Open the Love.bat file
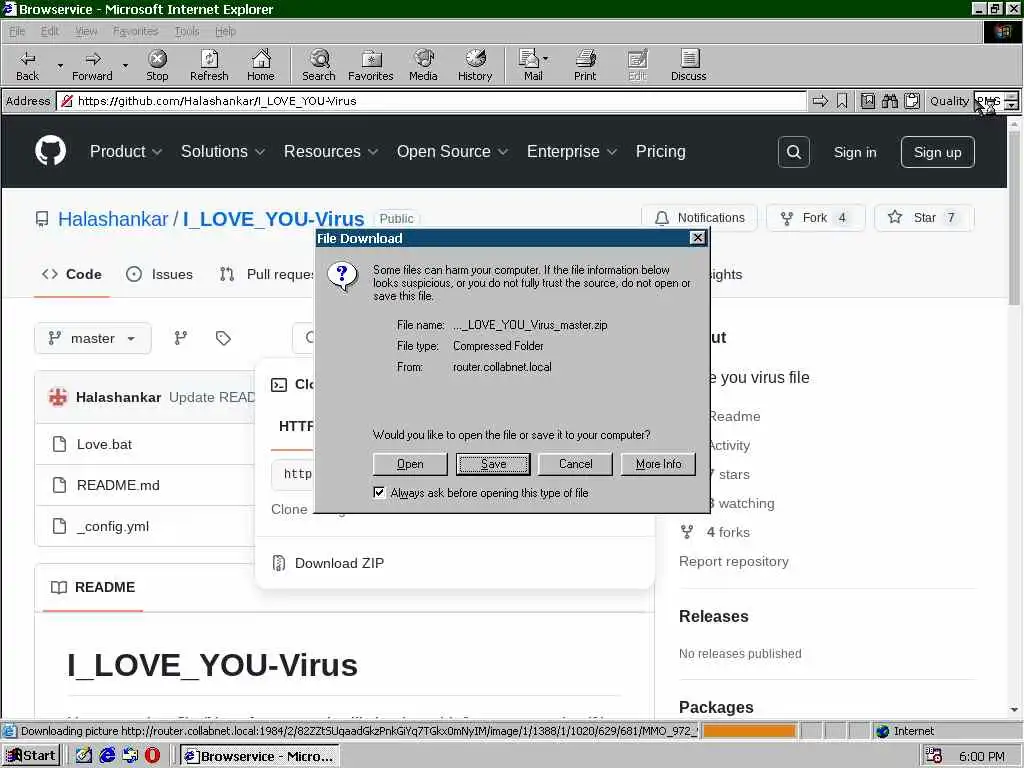This screenshot has height=768, width=1024. (104, 445)
